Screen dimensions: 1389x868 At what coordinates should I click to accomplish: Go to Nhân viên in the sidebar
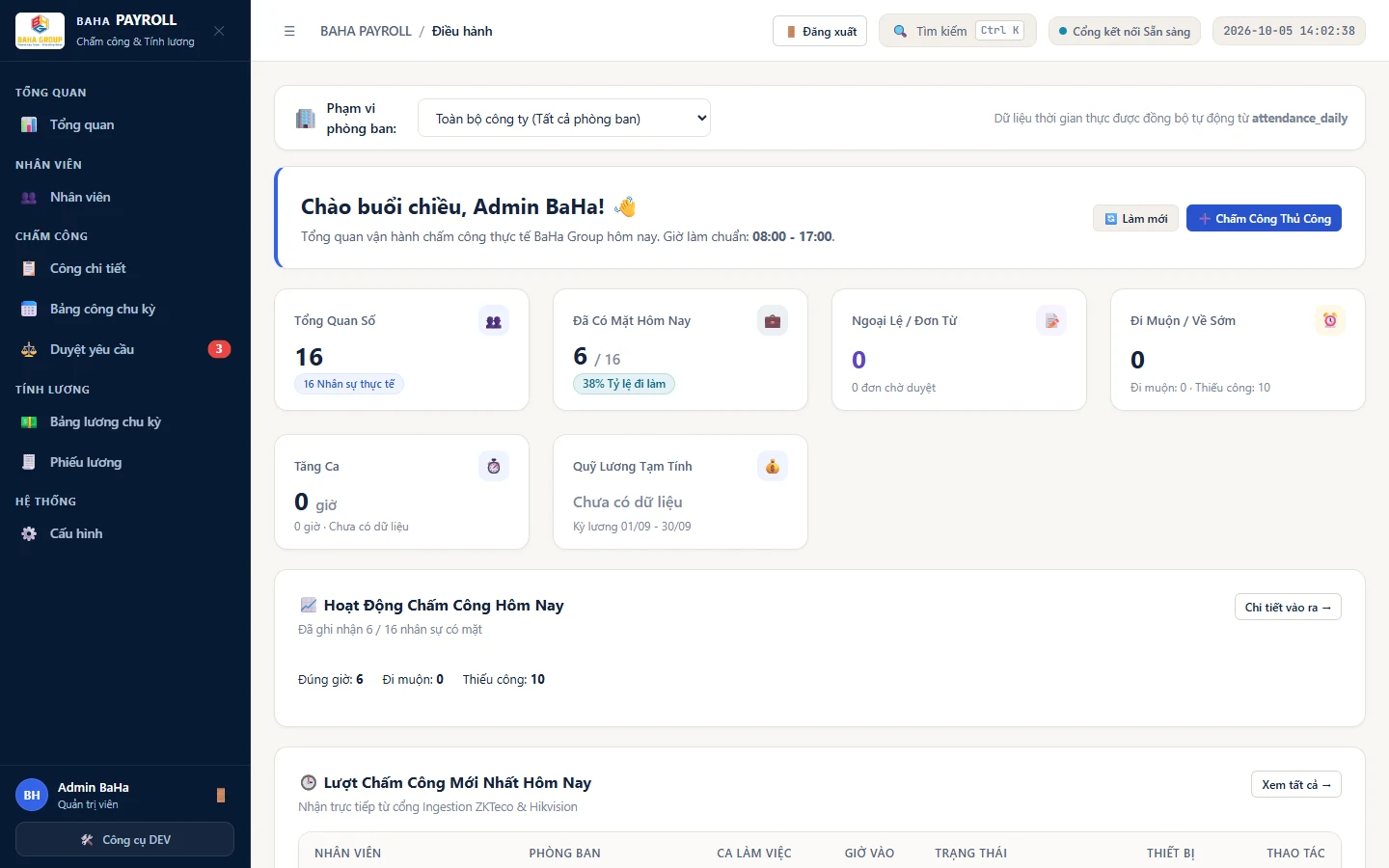tap(125, 197)
